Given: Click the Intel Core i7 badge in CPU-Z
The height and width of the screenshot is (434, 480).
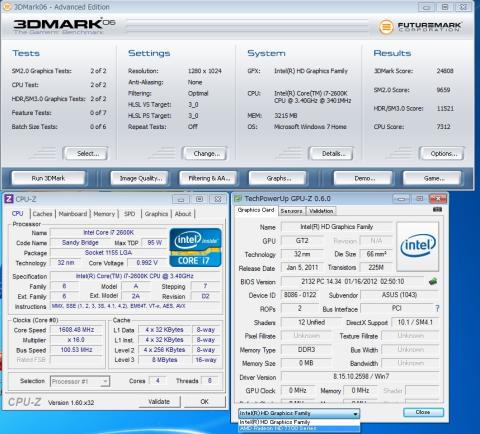Looking at the screenshot, I should (195, 247).
